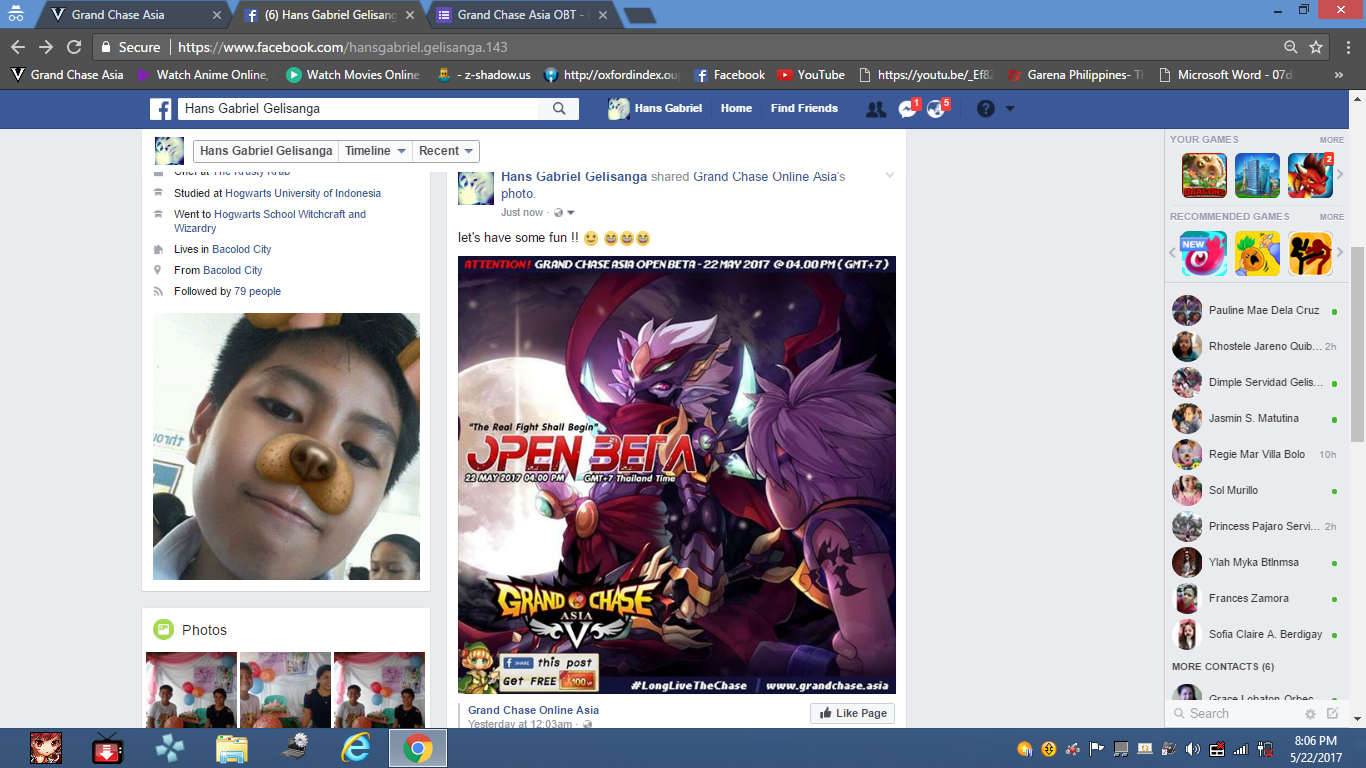1366x768 pixels.
Task: Click the browser Back arrow
Action: tap(18, 47)
